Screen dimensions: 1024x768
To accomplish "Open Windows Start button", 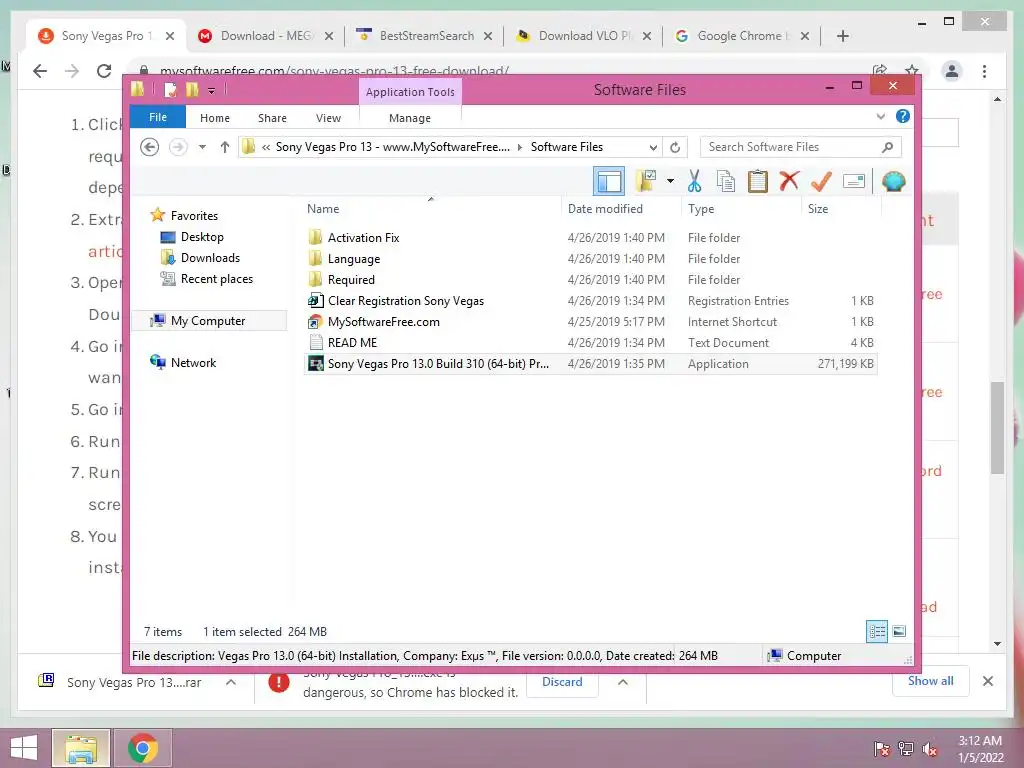I will [x=24, y=748].
